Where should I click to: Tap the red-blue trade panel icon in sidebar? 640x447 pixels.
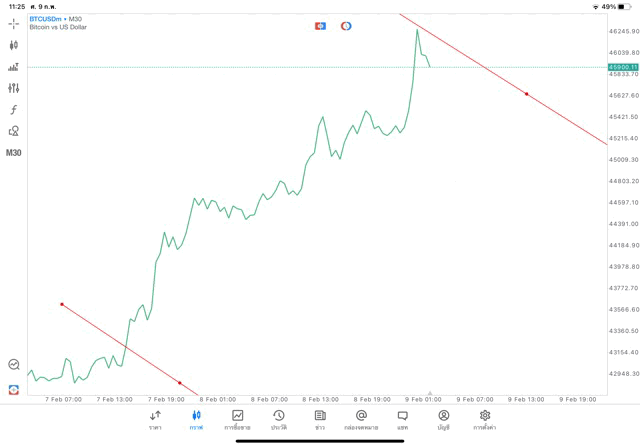click(14, 389)
